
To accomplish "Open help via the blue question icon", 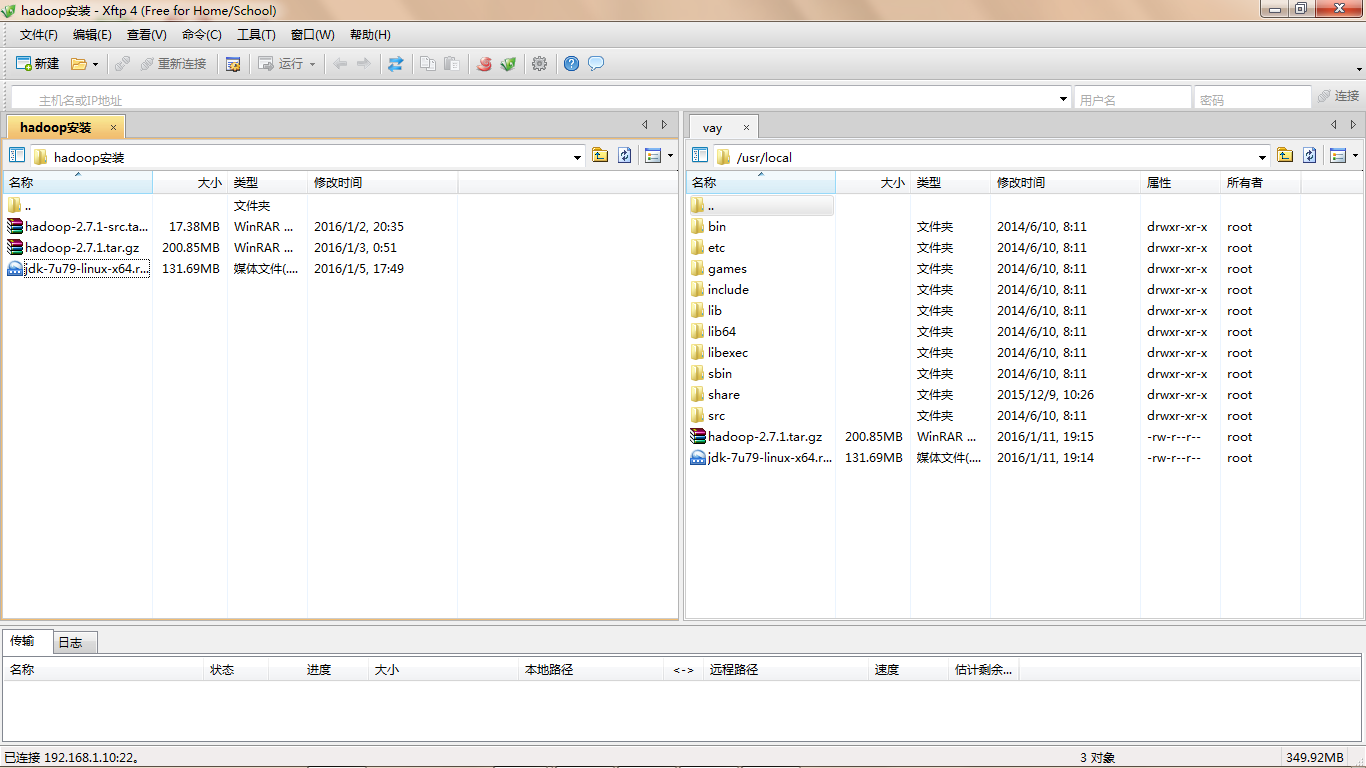I will click(x=571, y=63).
